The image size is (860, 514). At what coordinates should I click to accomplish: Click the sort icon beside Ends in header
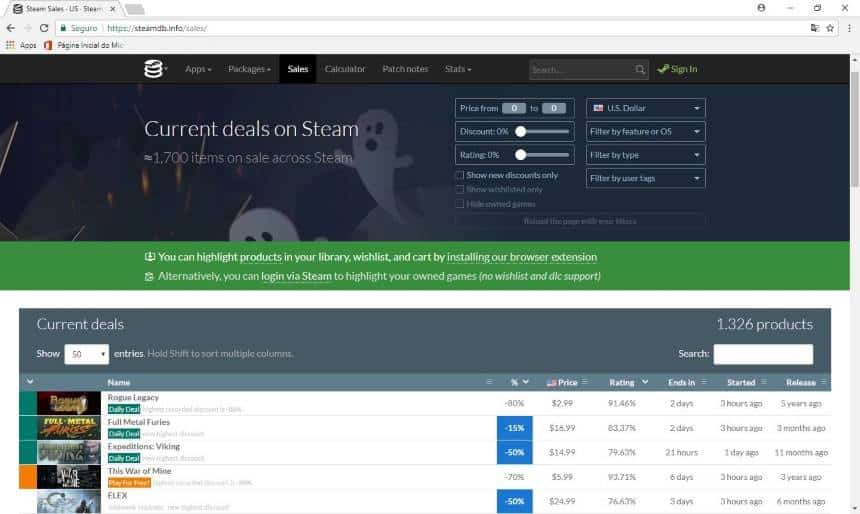tap(704, 382)
